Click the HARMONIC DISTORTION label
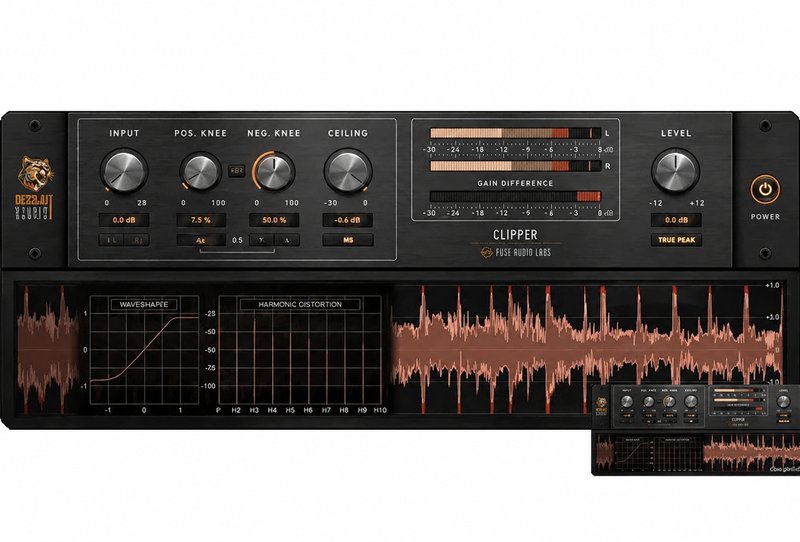The image size is (800, 542). click(300, 304)
